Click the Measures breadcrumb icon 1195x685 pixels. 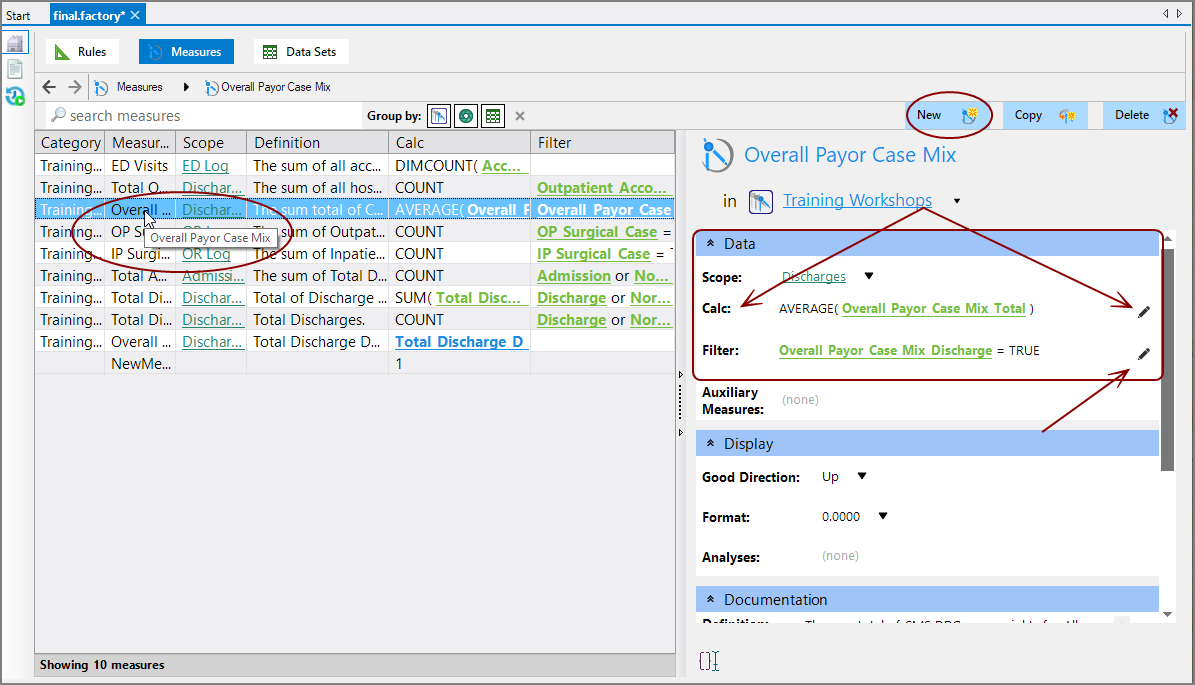tap(101, 87)
